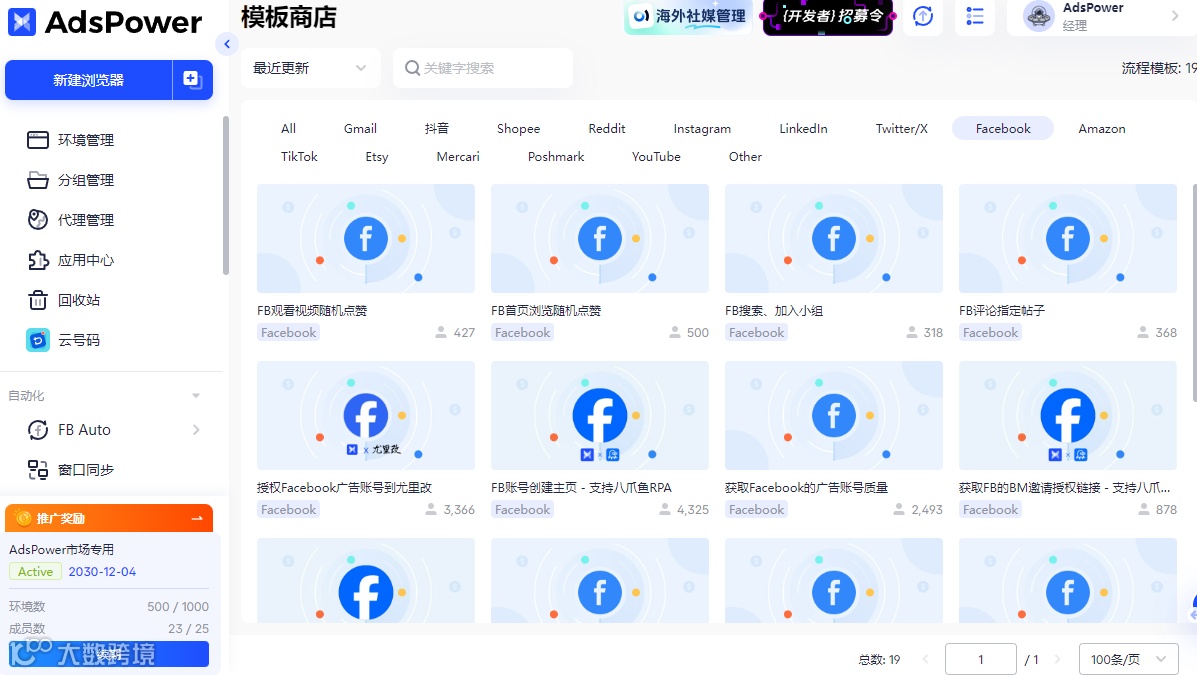This screenshot has width=1197, height=675.
Task: Go to the previous page arrow
Action: click(926, 659)
